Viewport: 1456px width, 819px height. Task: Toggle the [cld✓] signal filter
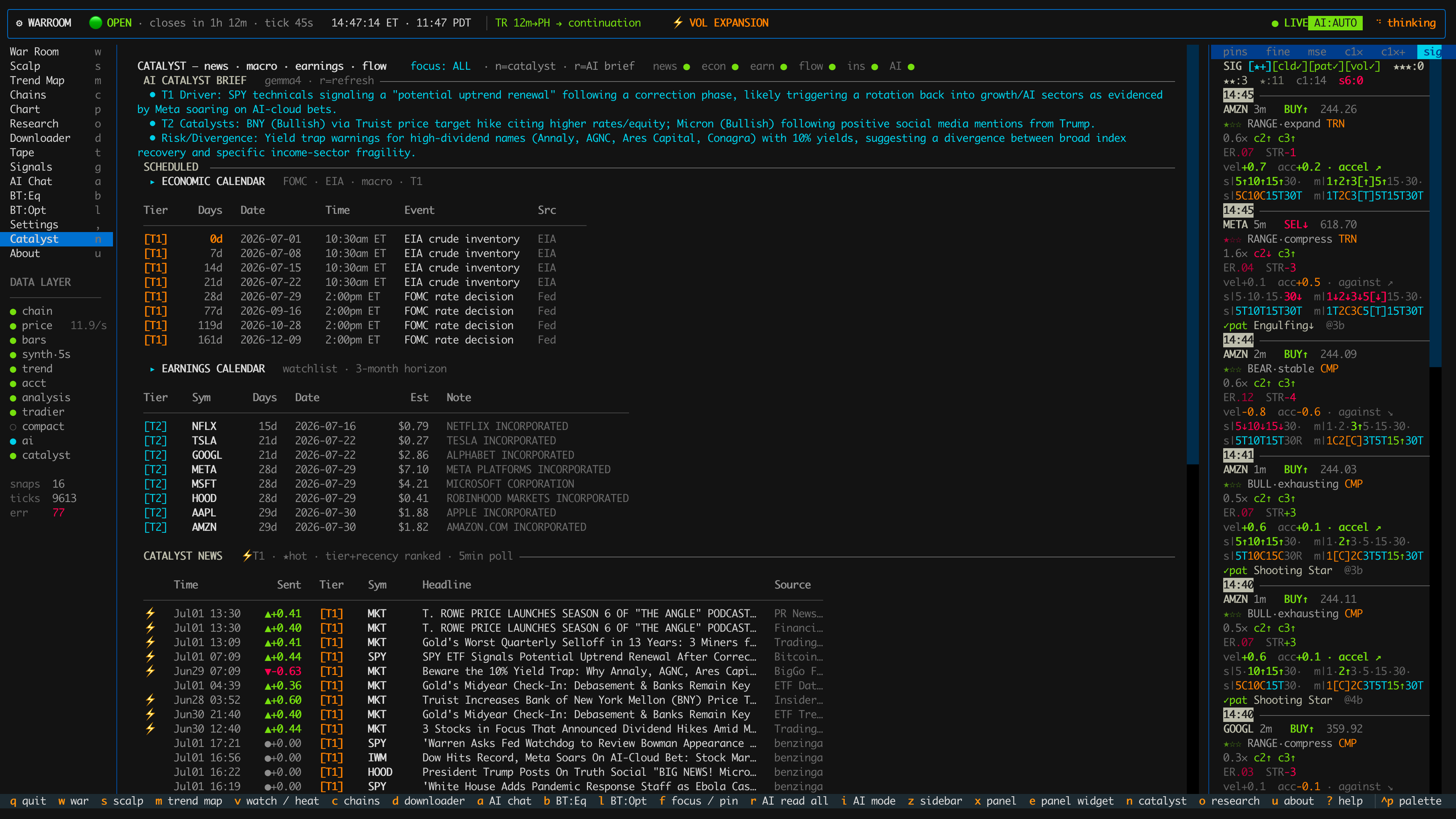click(1290, 66)
